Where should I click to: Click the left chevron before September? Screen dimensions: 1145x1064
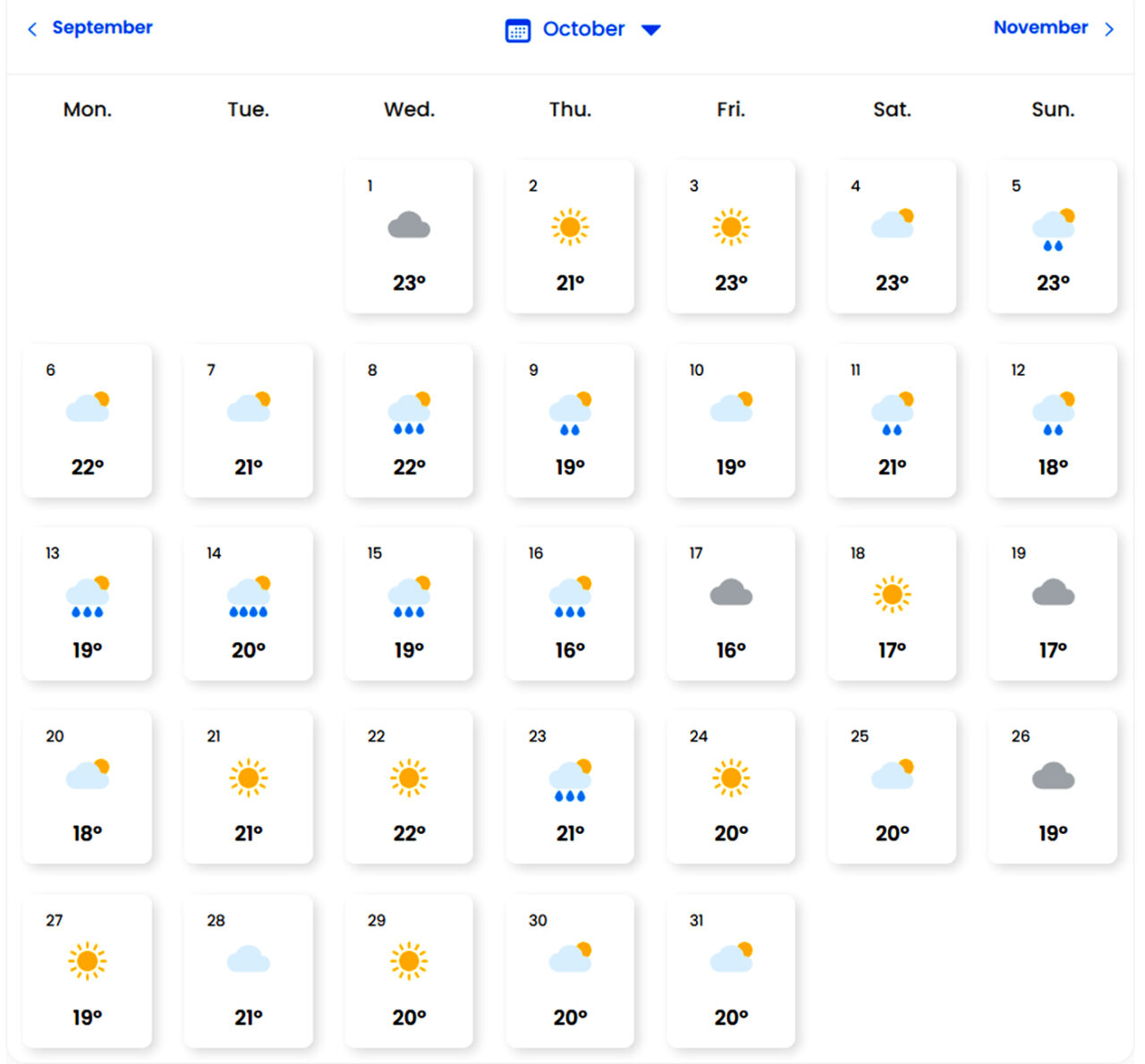pyautogui.click(x=32, y=30)
